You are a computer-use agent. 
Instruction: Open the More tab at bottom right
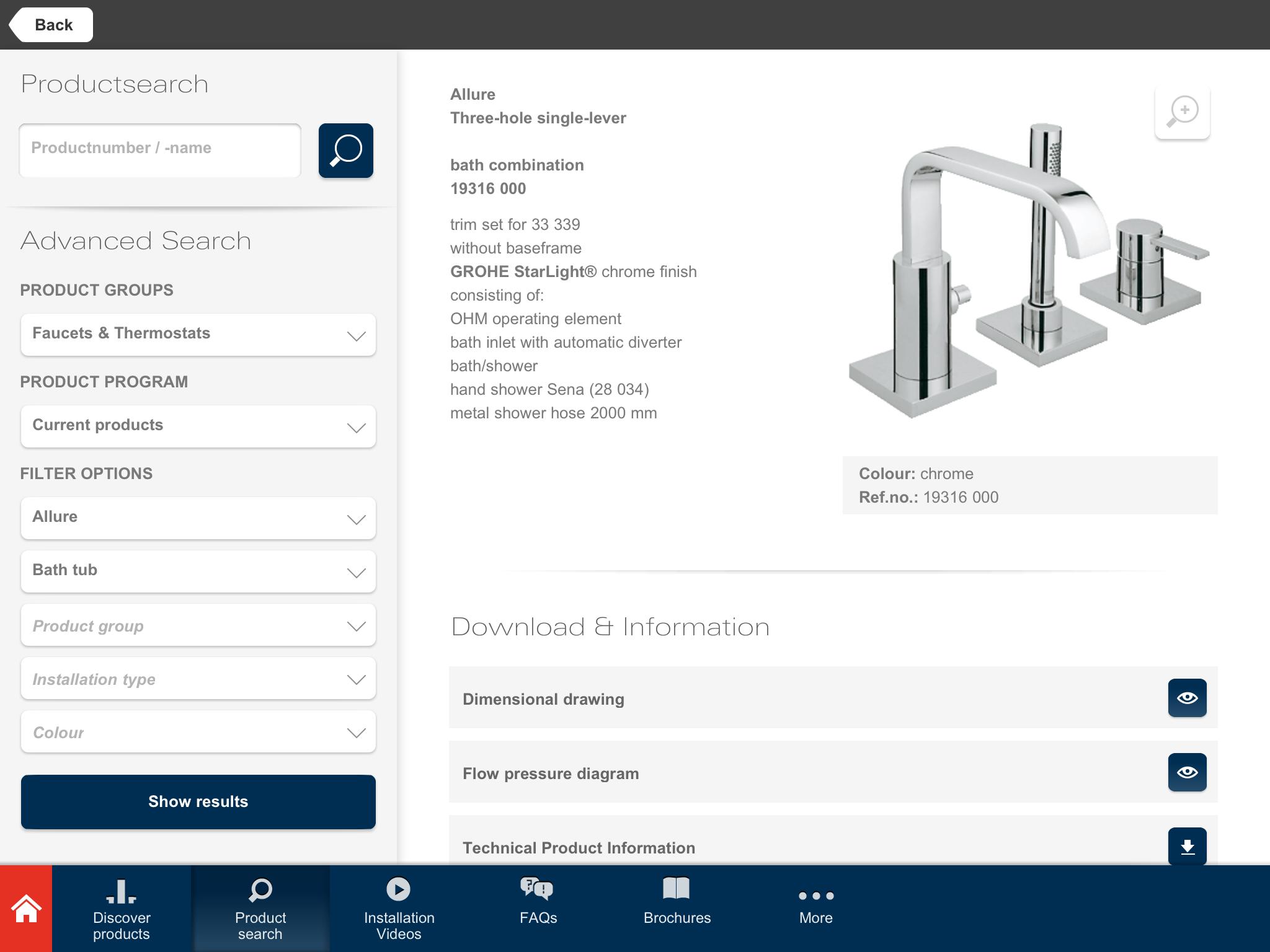[816, 907]
